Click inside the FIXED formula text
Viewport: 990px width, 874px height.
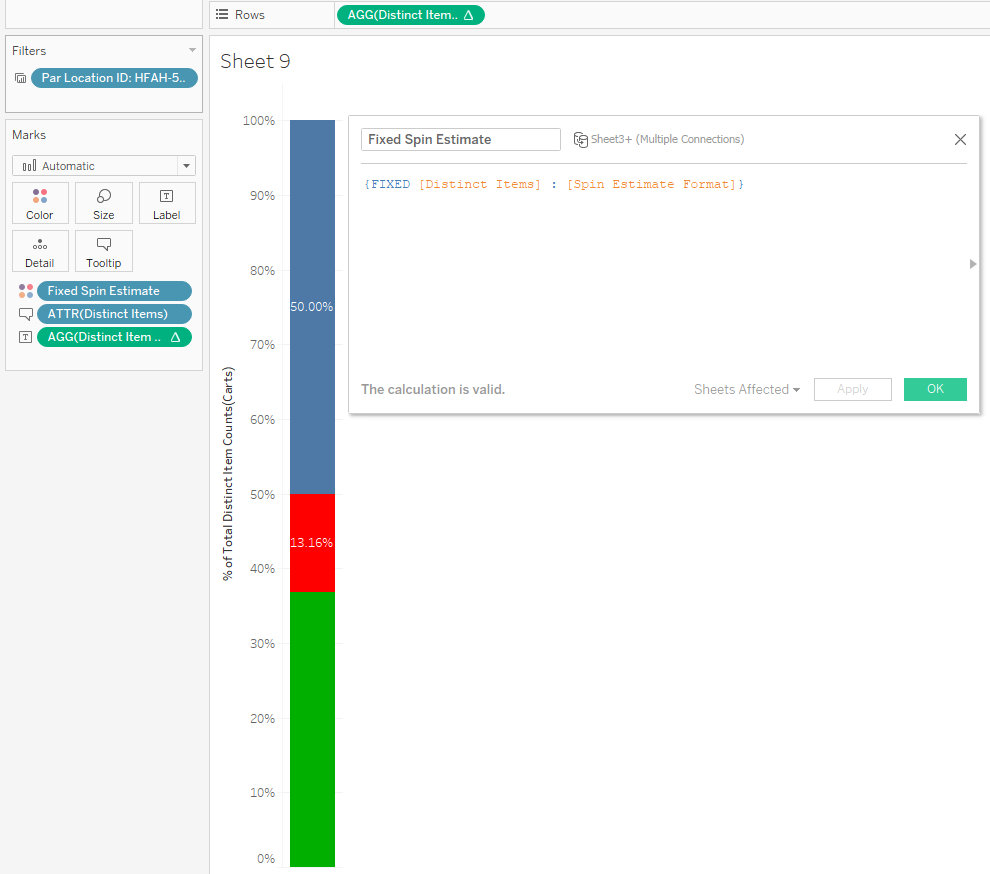pos(554,184)
